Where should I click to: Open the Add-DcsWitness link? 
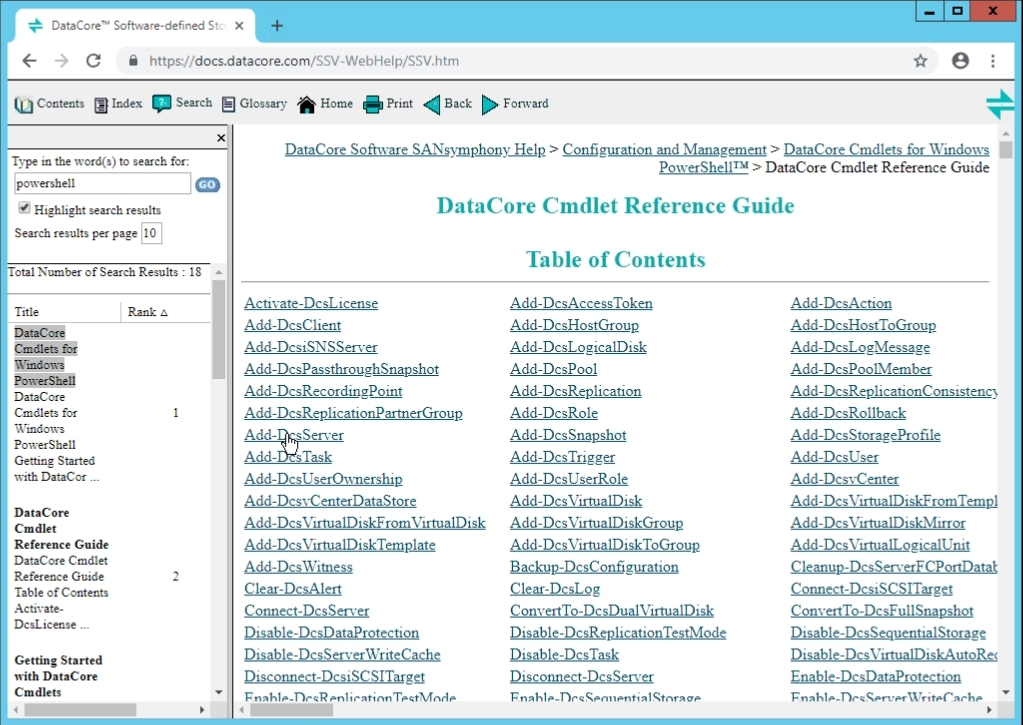(298, 566)
